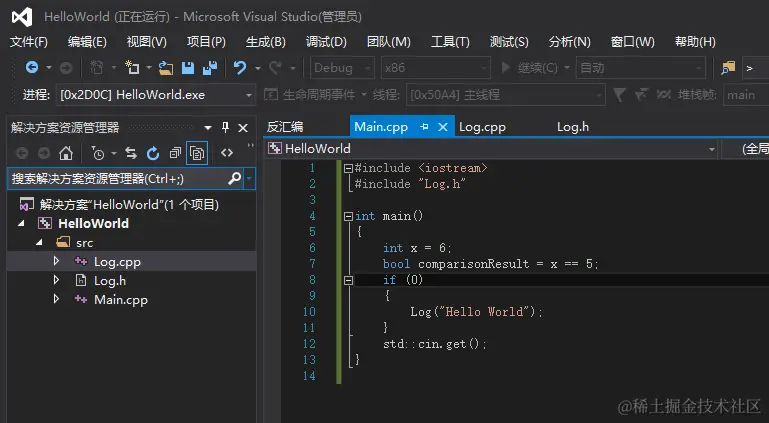Collapse the src folder node
The height and width of the screenshot is (423, 769).
pyautogui.click(x=39, y=242)
